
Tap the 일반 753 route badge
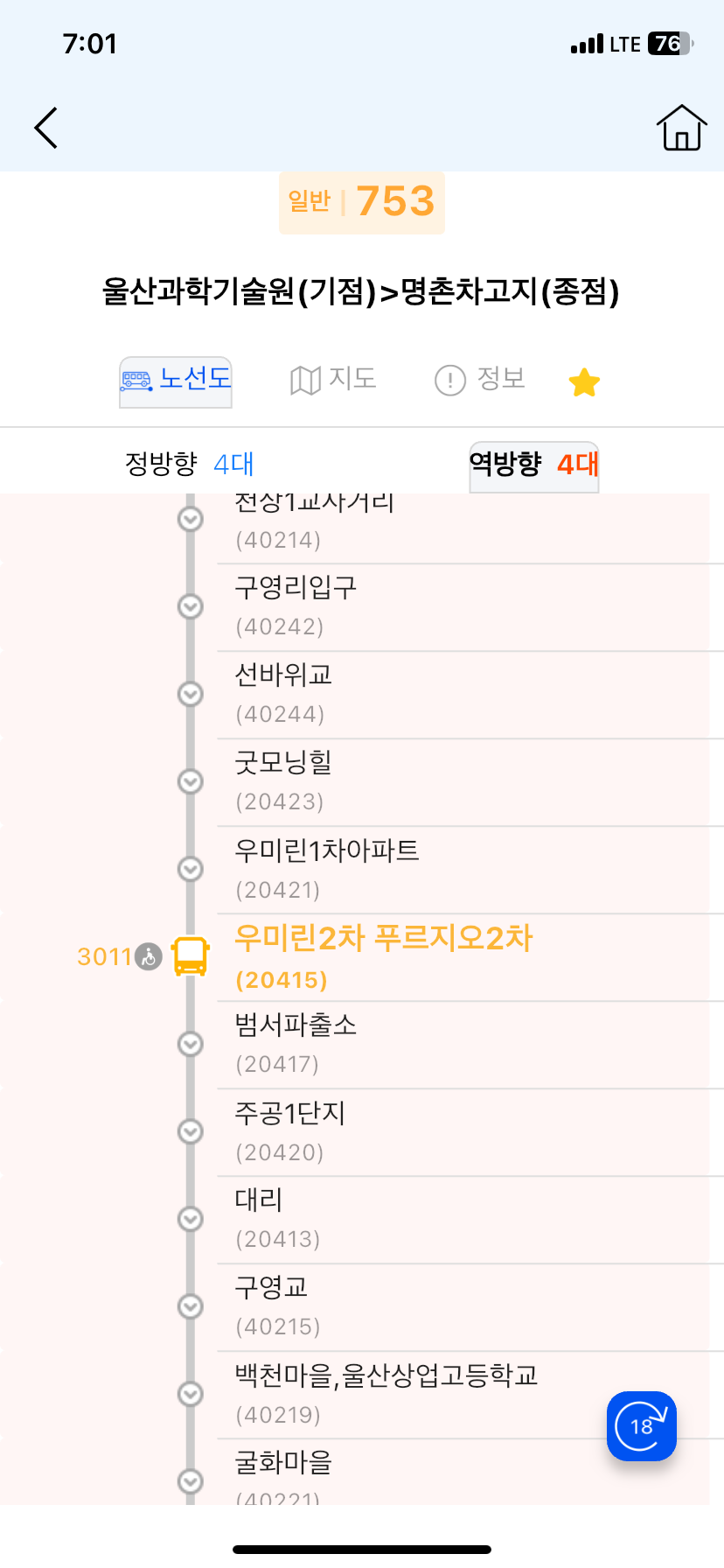pos(362,202)
